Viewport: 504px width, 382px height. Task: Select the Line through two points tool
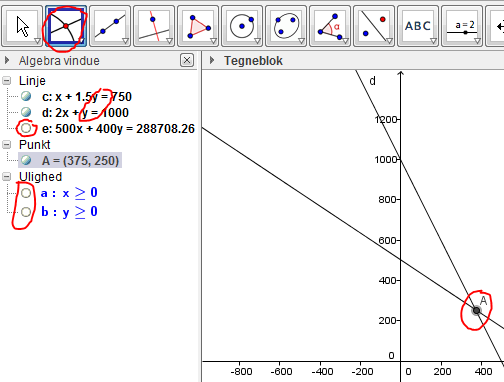[110, 26]
